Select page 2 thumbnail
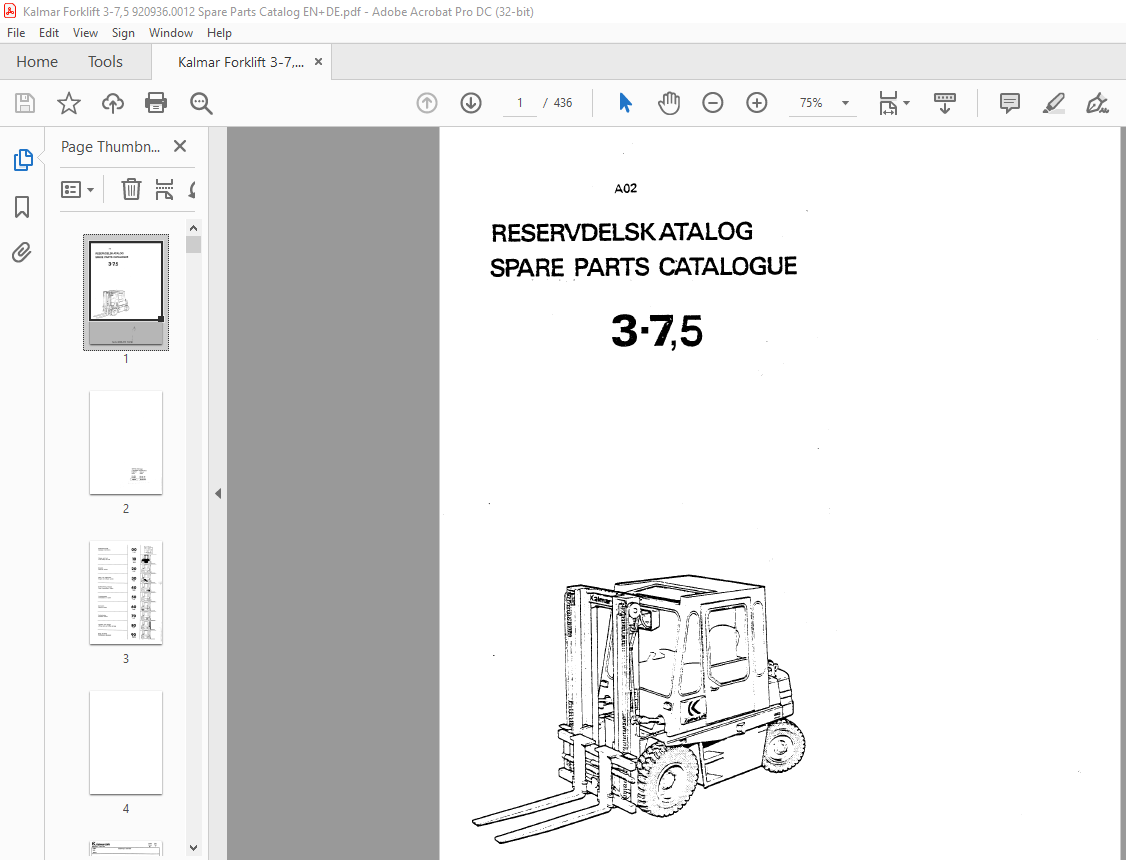The height and width of the screenshot is (860, 1126). coord(126,443)
